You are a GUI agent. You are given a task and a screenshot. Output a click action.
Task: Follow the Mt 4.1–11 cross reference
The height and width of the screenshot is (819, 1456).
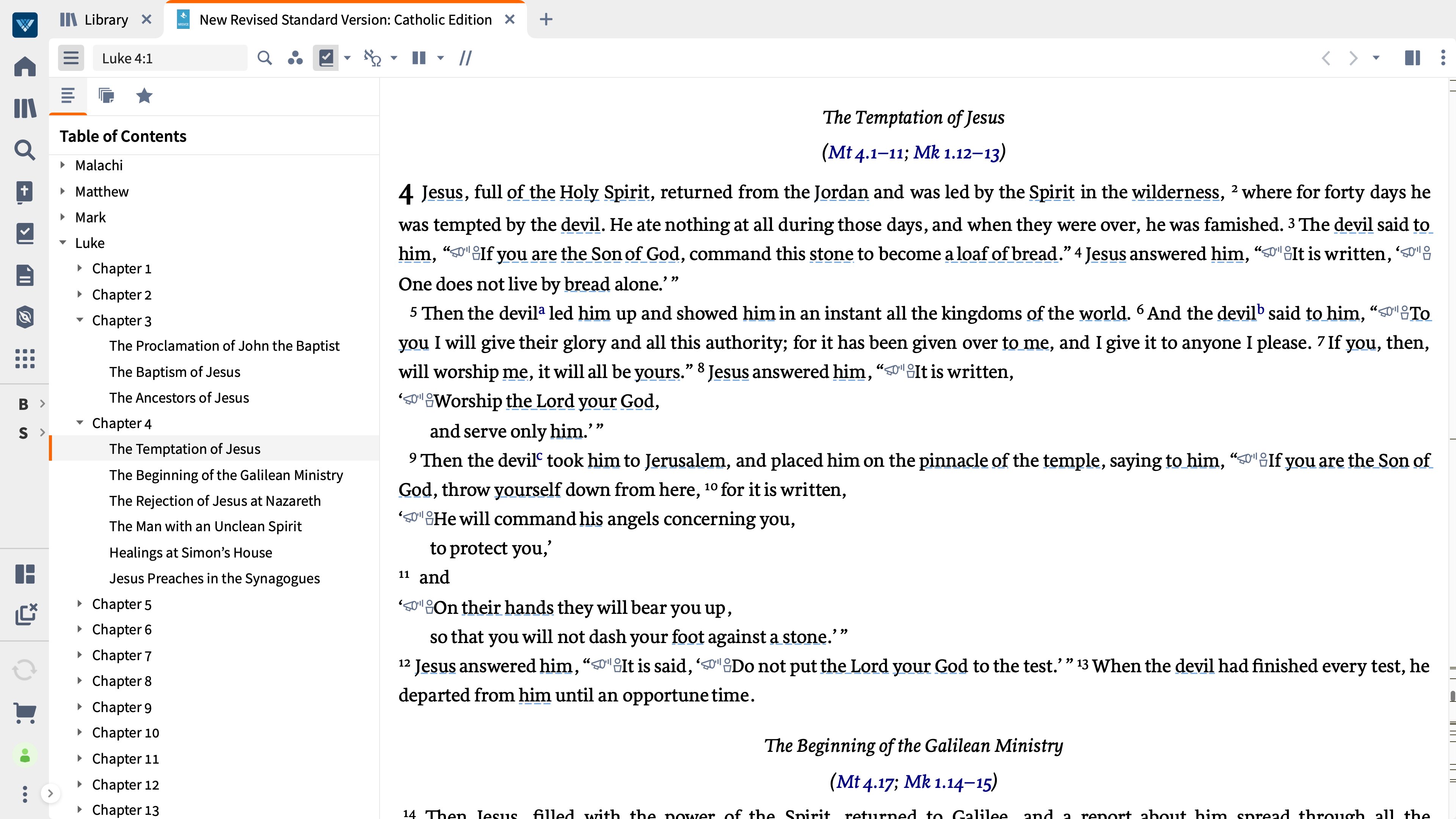[865, 152]
